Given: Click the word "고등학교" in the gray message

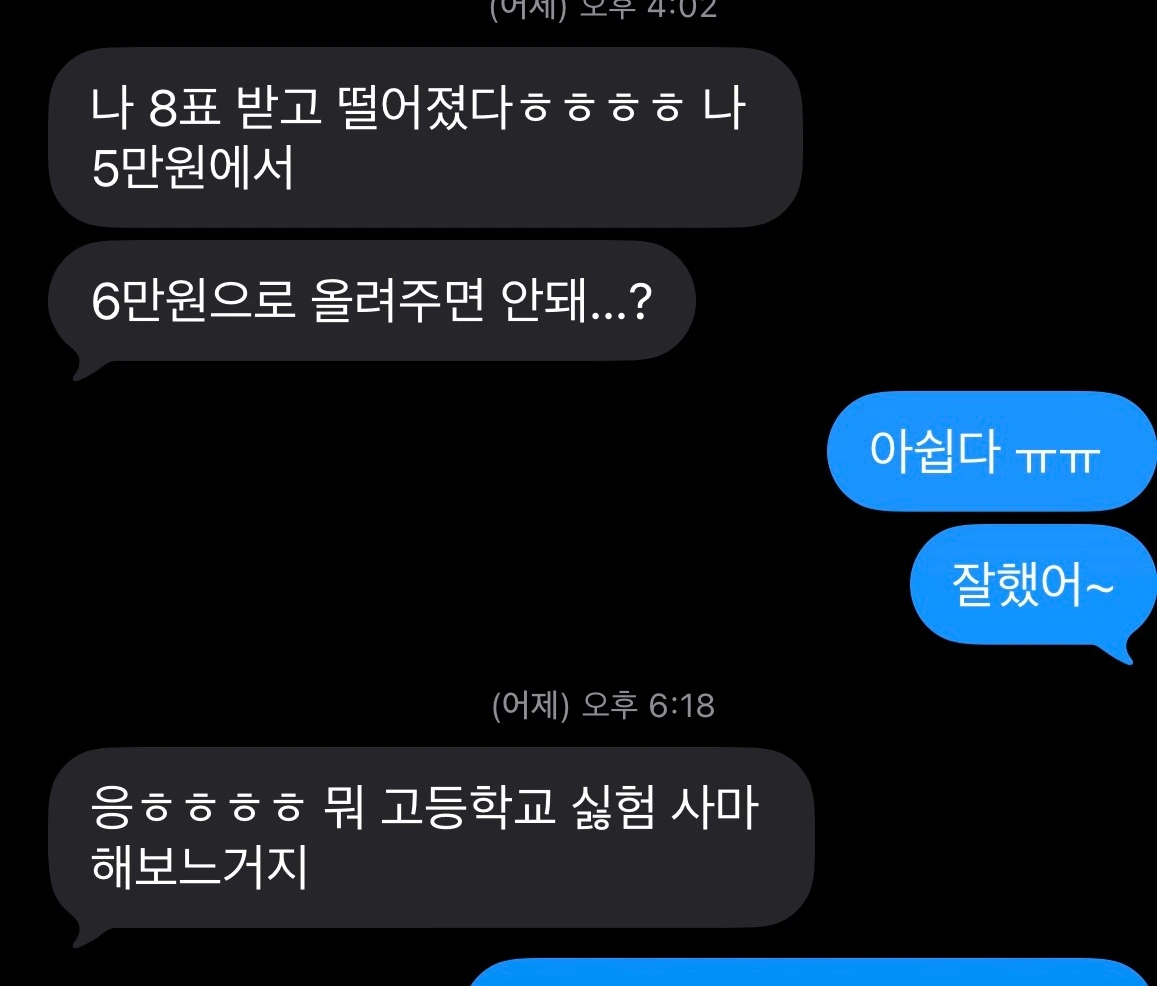Looking at the screenshot, I should coord(468,807).
